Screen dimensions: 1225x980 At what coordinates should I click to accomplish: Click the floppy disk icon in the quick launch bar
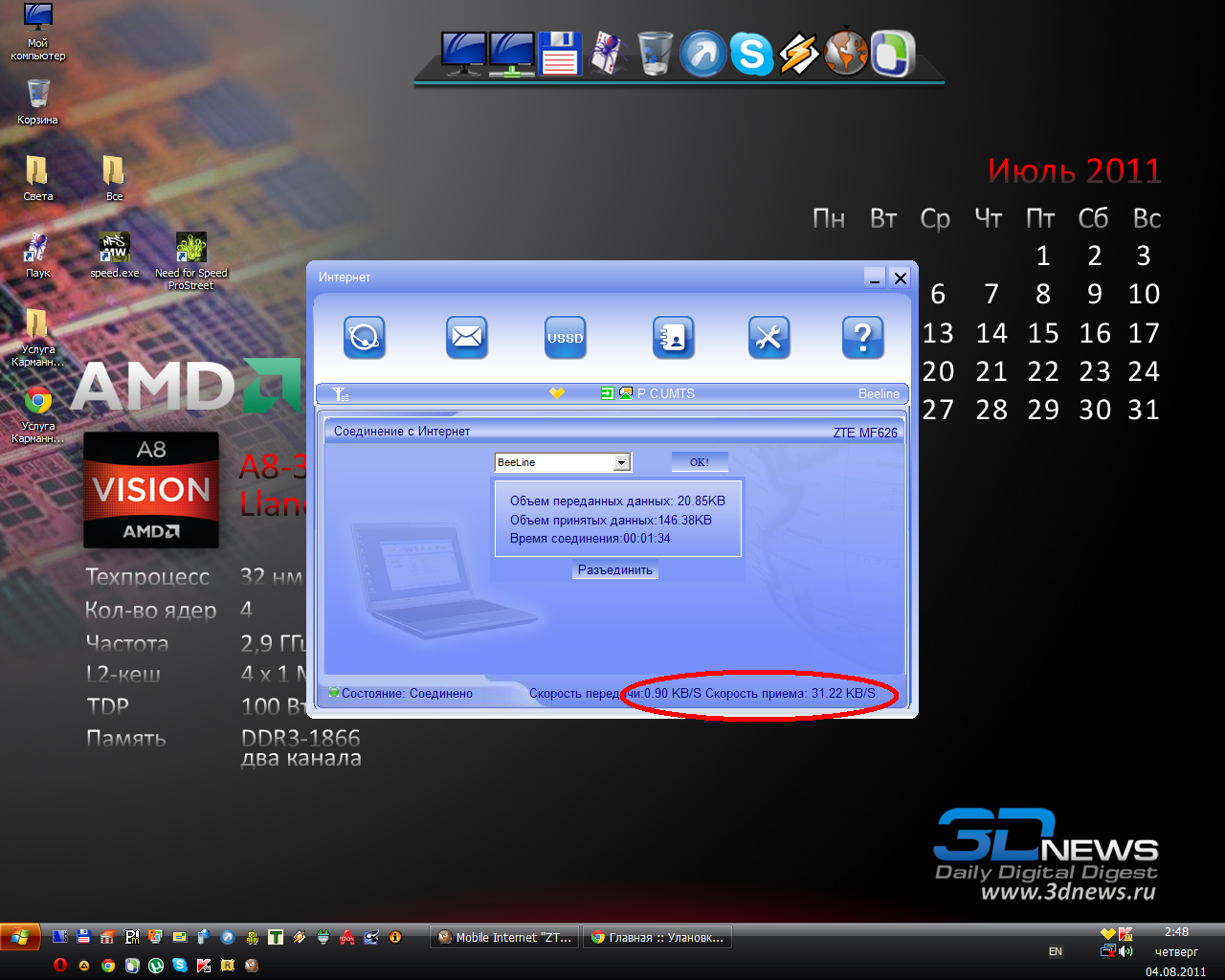tap(84, 938)
